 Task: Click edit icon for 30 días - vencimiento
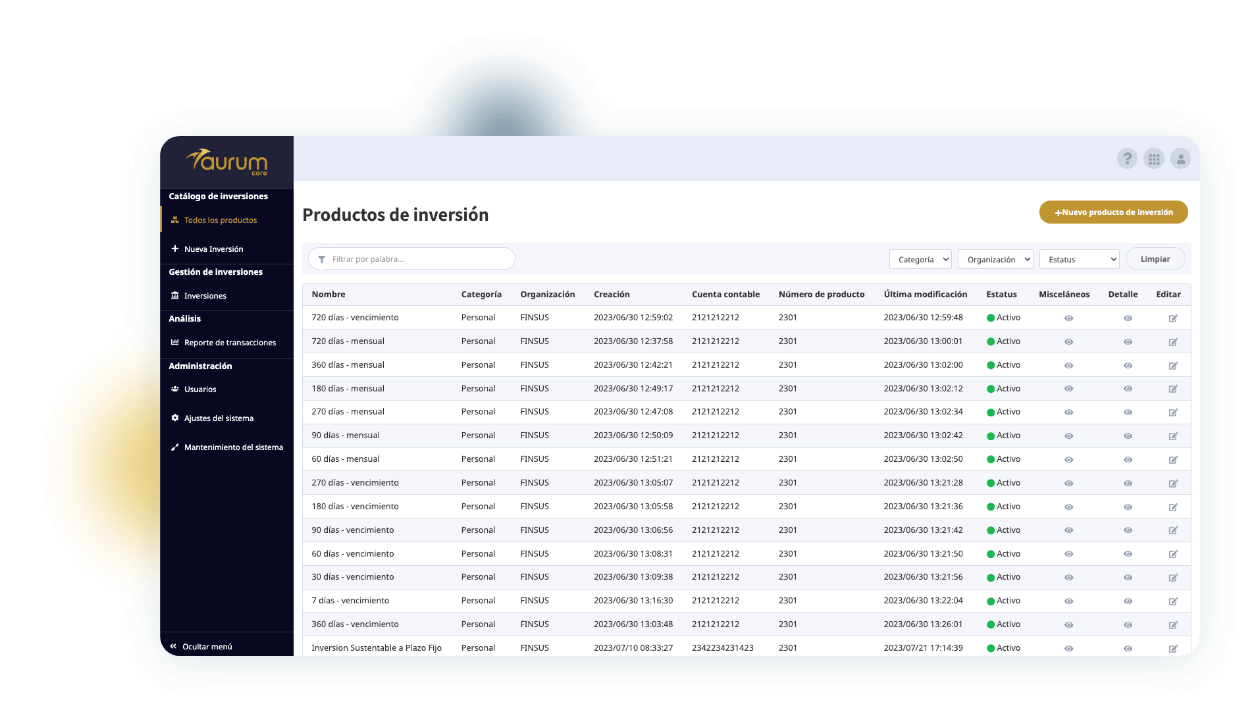1173,577
